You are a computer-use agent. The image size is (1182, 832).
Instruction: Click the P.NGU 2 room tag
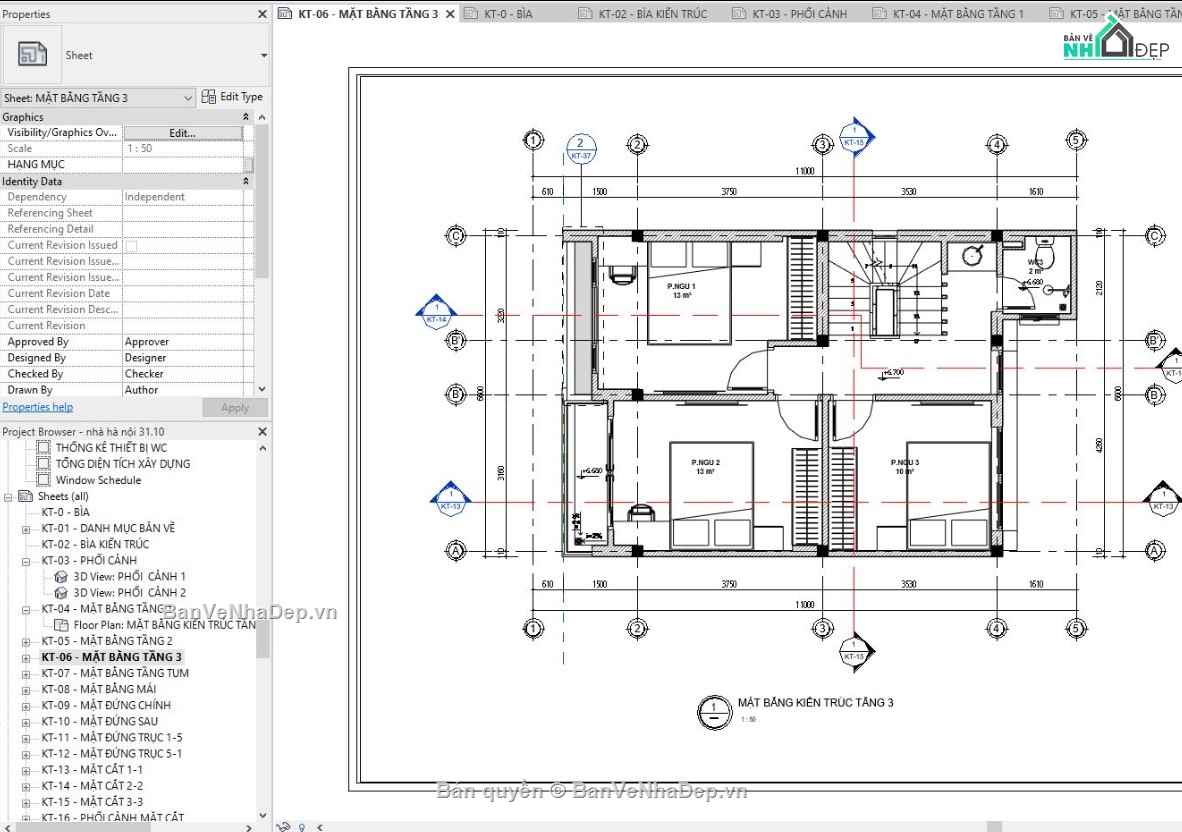pyautogui.click(x=706, y=466)
